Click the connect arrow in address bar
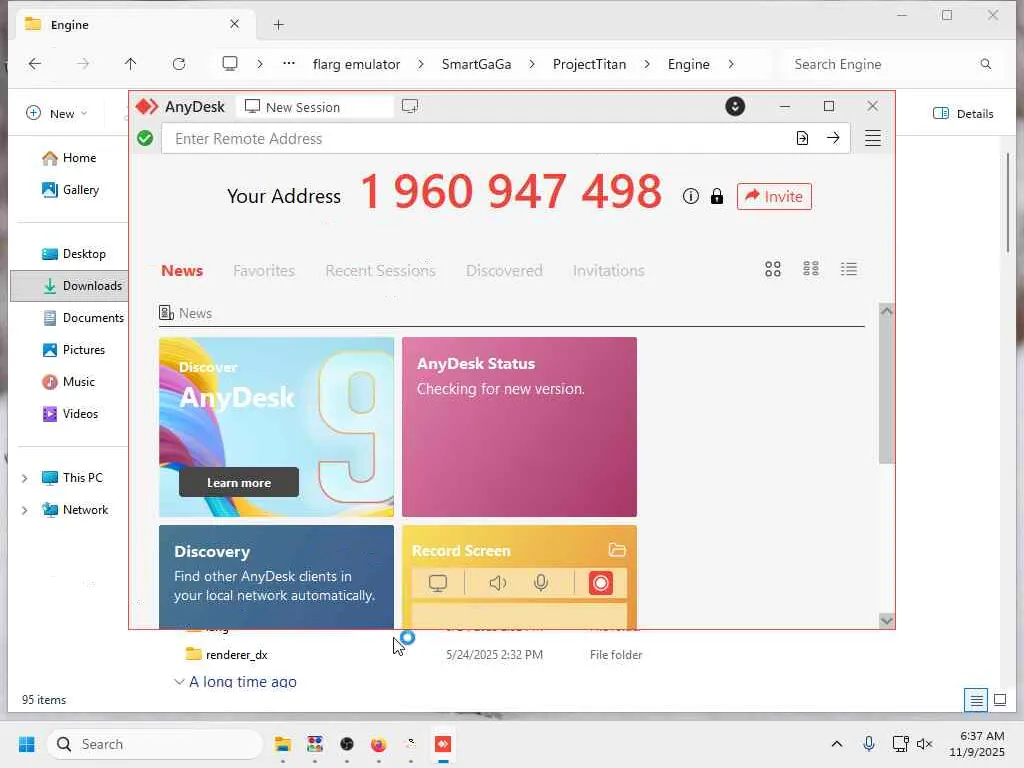This screenshot has height=768, width=1024. (x=833, y=138)
